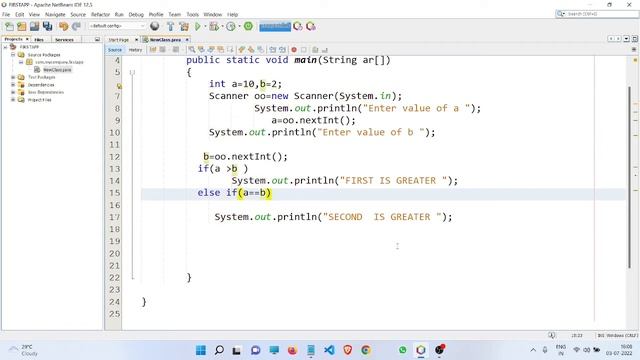The image size is (640, 360).
Task: Switch to the Start Page tab
Action: coord(119,40)
